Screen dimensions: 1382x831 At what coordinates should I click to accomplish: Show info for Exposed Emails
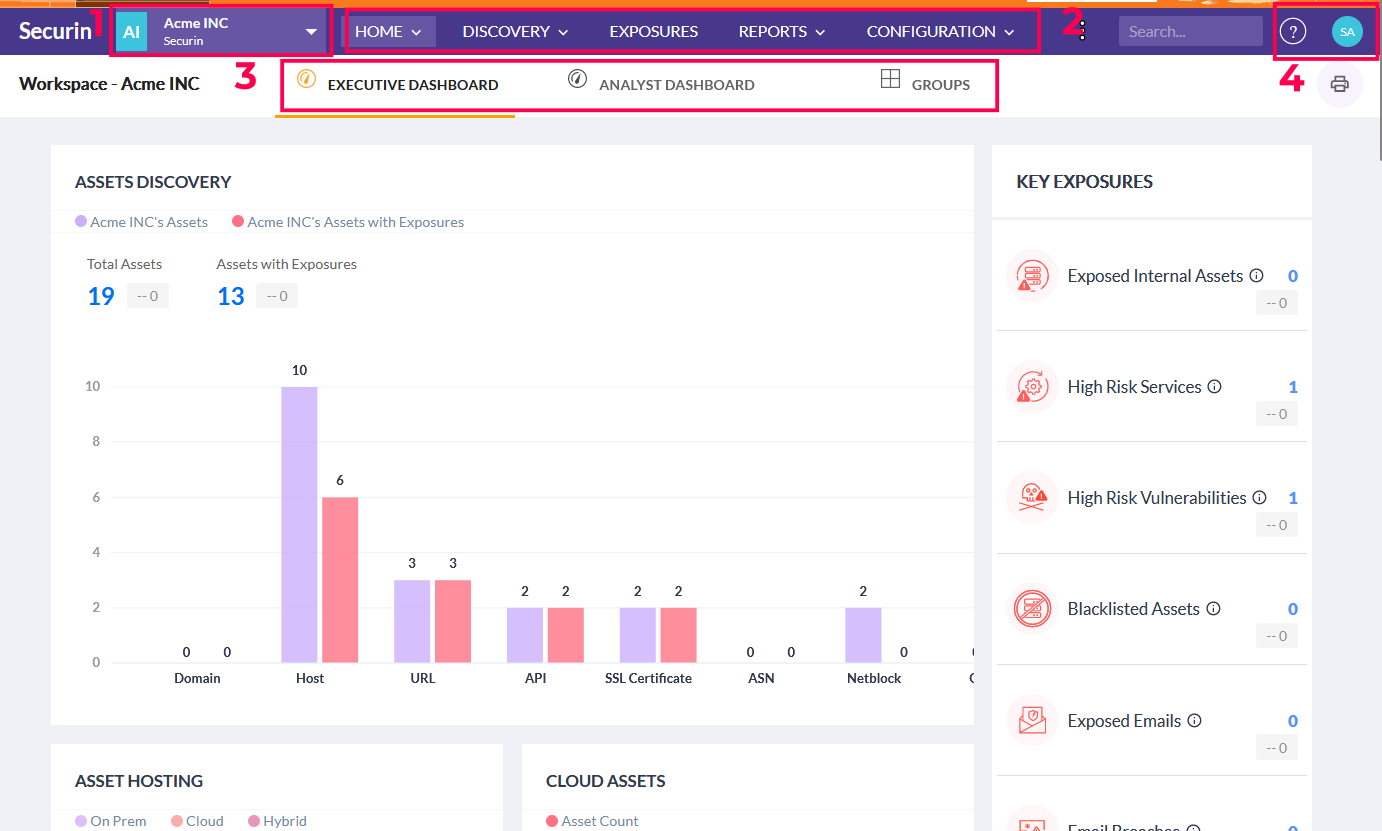point(1195,721)
